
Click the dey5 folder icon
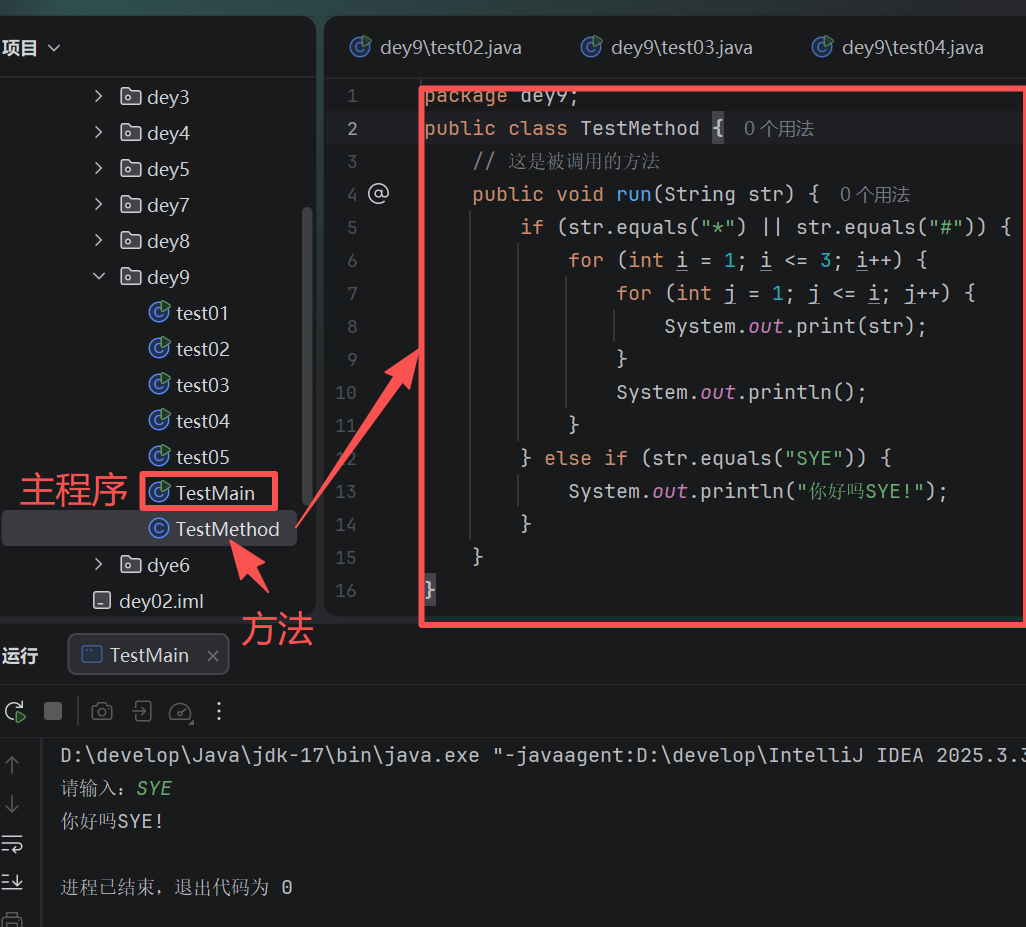(x=131, y=169)
